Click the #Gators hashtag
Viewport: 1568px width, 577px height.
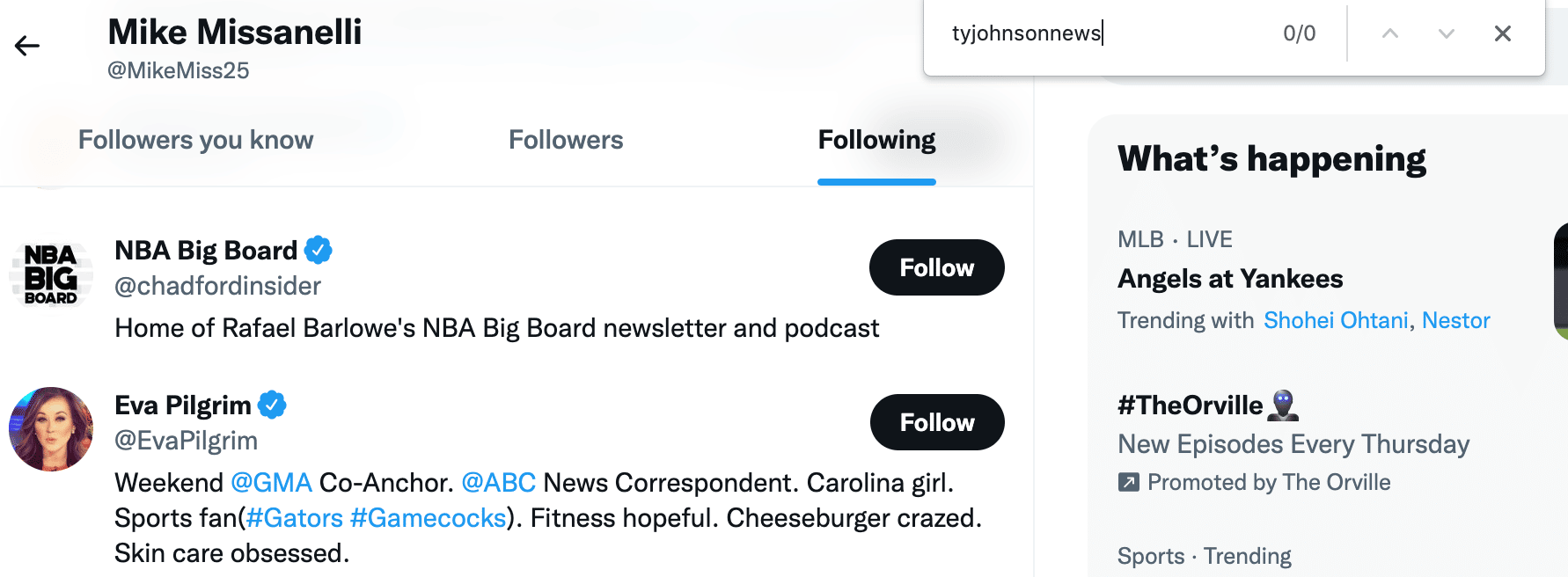click(x=294, y=518)
